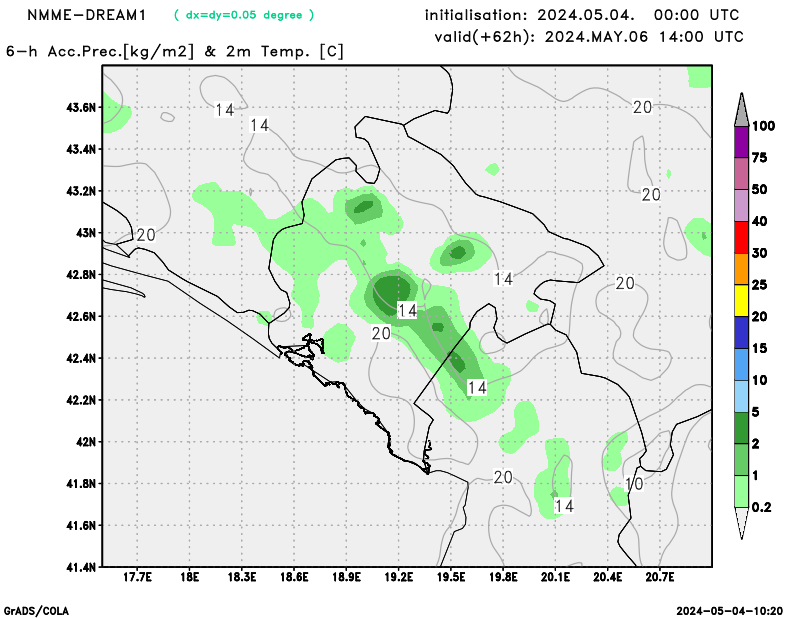
Task: Pick the medium green 1-2 colorbar swatch
Action: click(x=741, y=460)
